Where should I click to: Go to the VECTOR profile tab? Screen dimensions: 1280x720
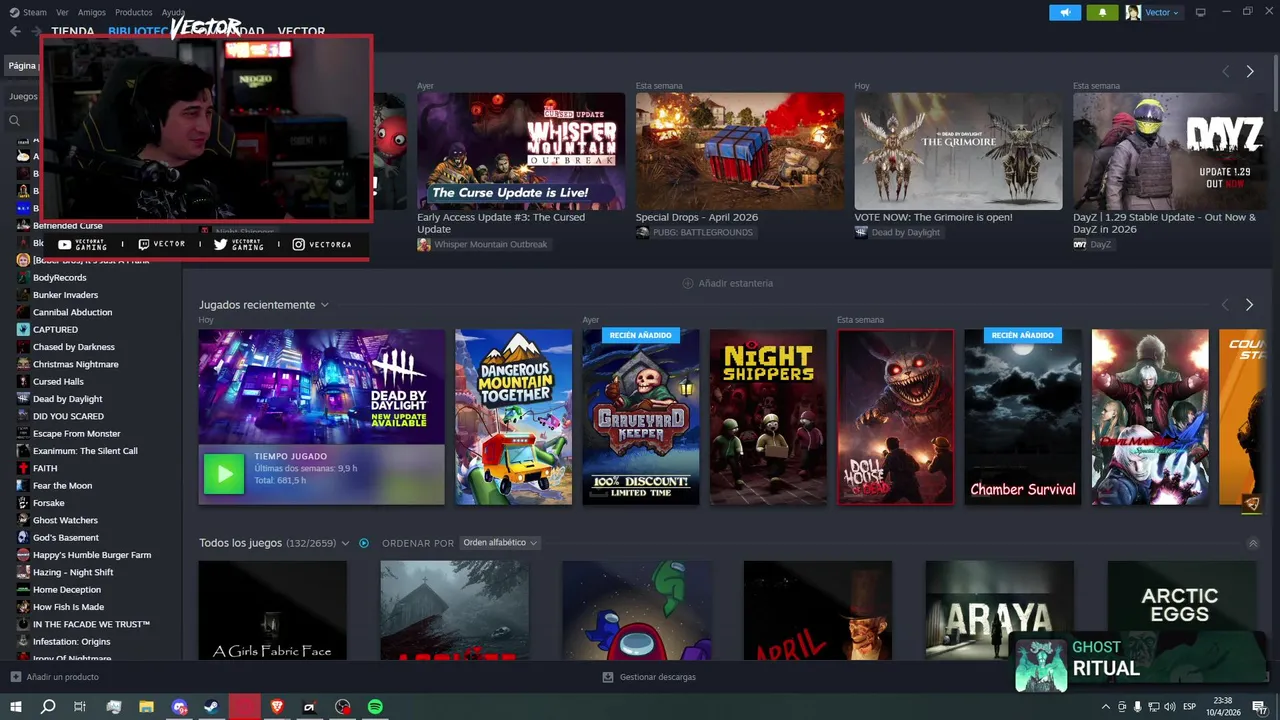[x=301, y=31]
